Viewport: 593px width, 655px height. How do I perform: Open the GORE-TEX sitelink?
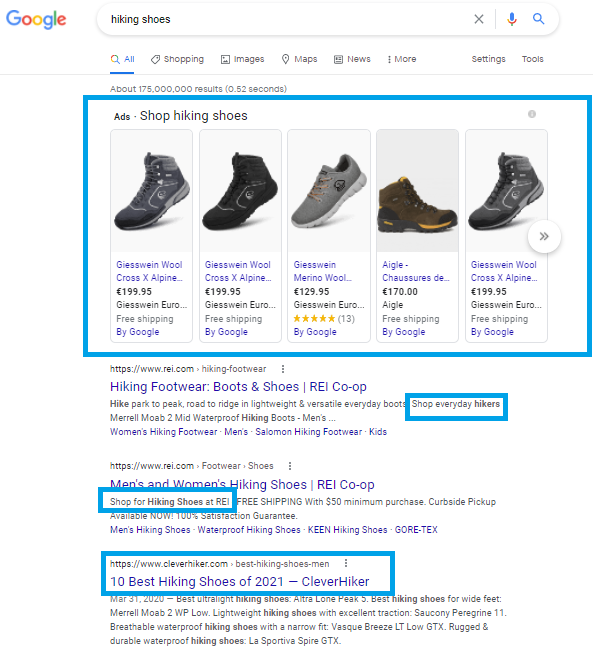tap(416, 530)
